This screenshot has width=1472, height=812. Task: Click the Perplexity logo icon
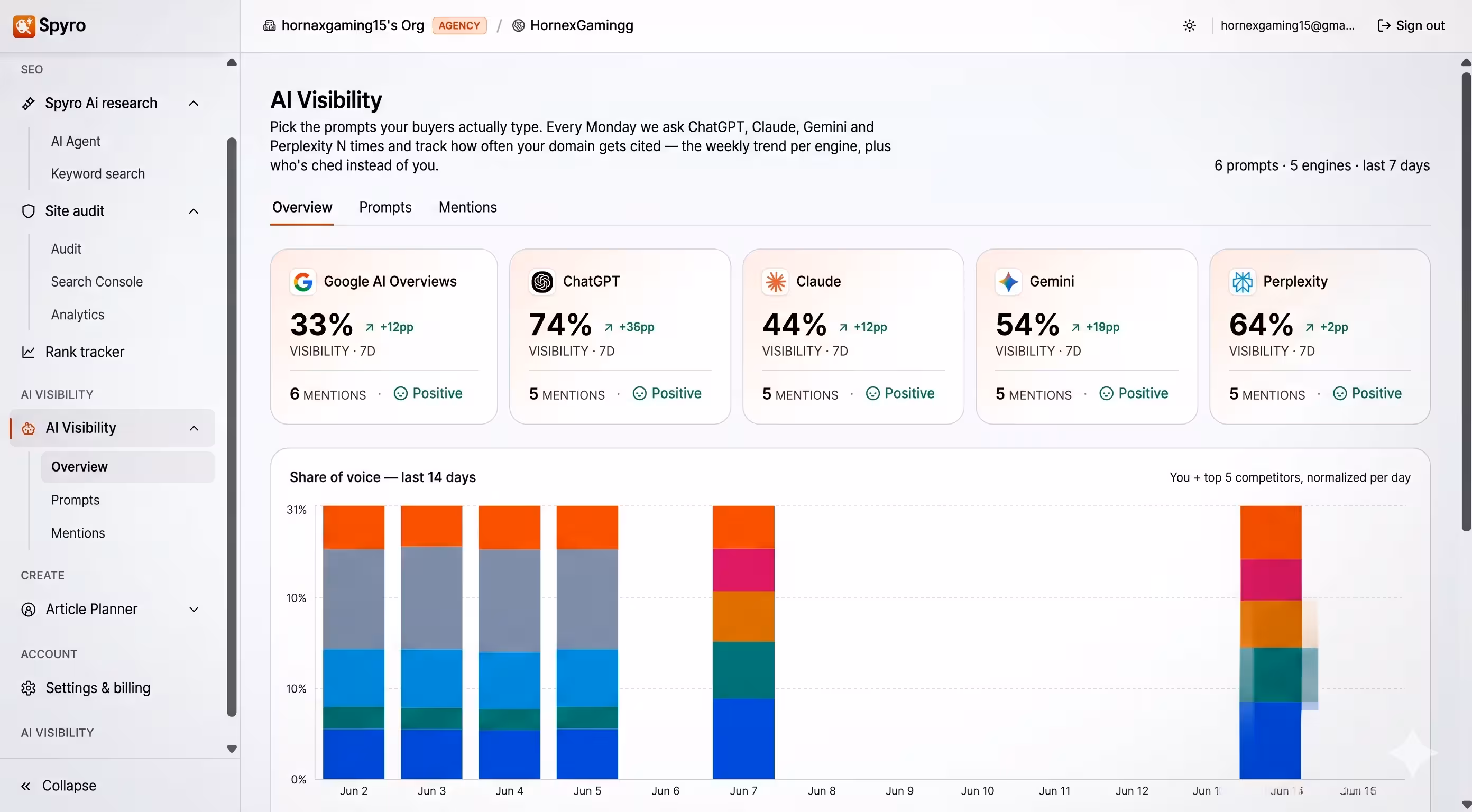pos(1241,282)
